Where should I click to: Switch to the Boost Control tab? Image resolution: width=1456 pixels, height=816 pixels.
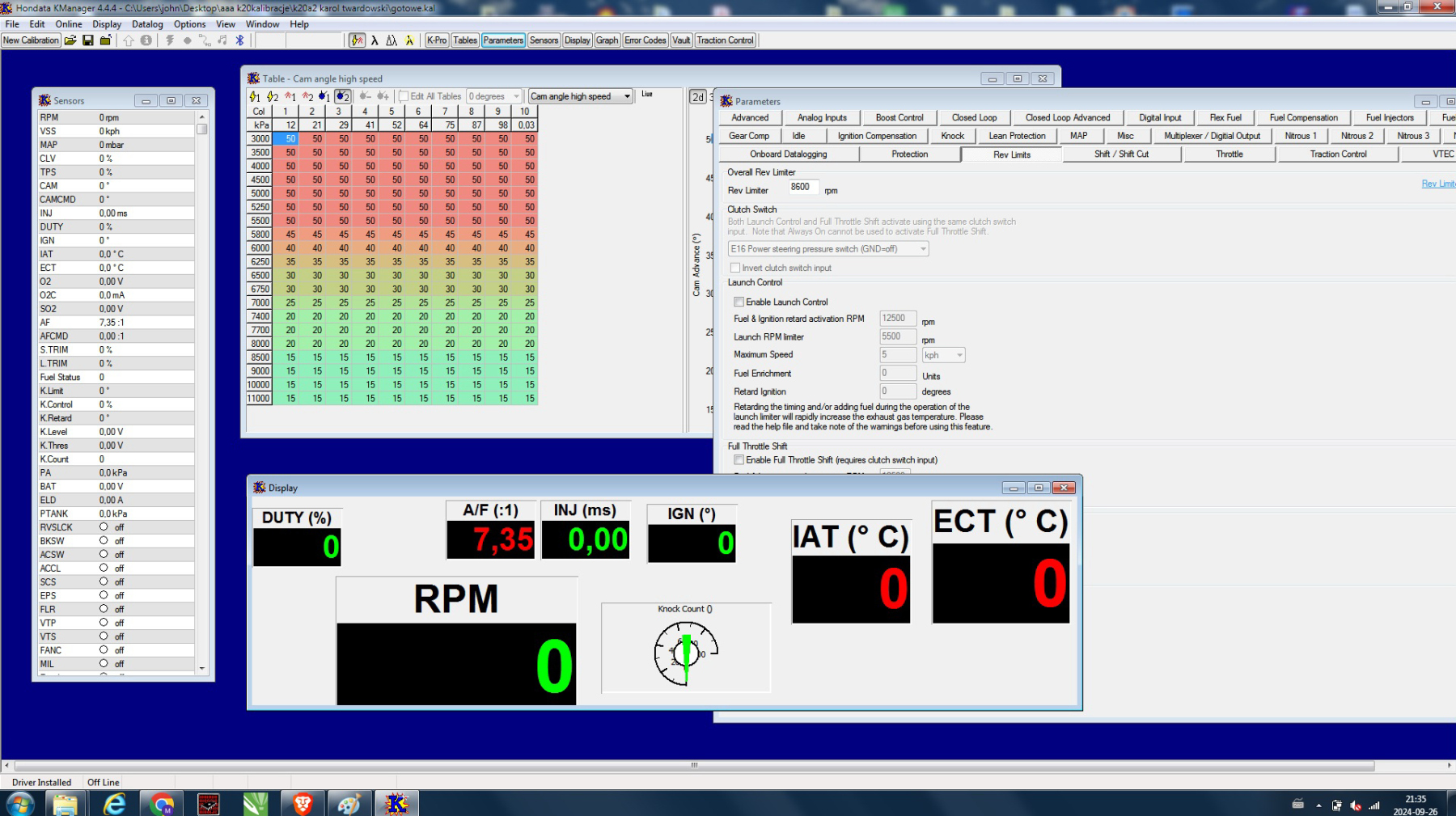click(899, 117)
